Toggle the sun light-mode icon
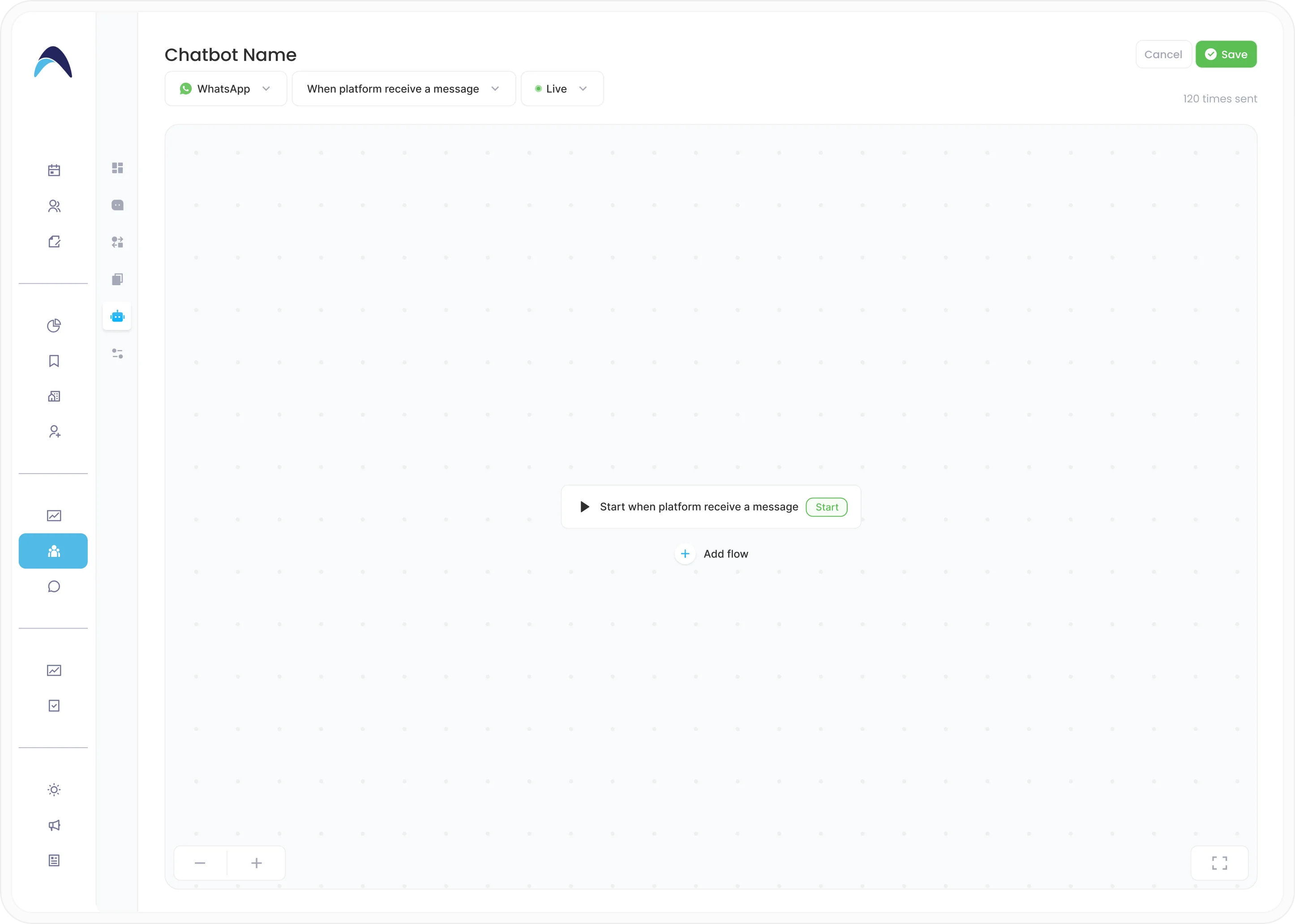Screen dimensions: 1295x924 [54, 790]
